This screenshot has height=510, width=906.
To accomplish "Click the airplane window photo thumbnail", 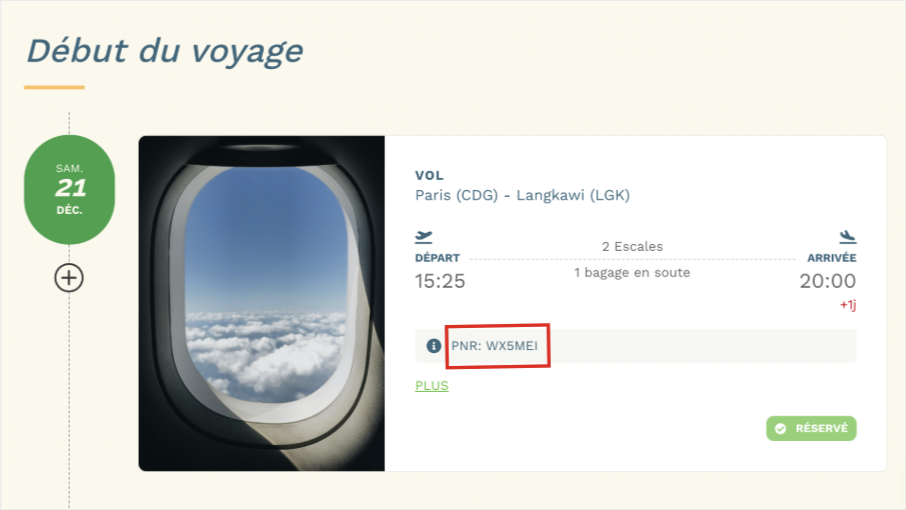I will (262, 303).
